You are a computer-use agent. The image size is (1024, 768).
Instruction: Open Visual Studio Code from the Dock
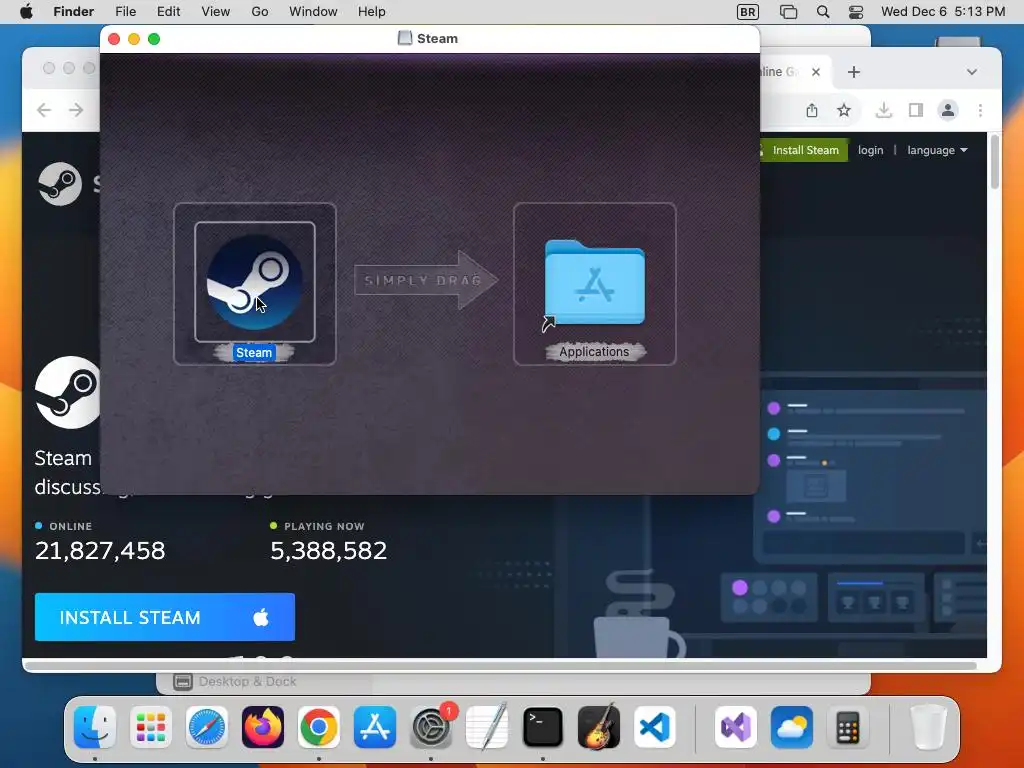click(654, 727)
